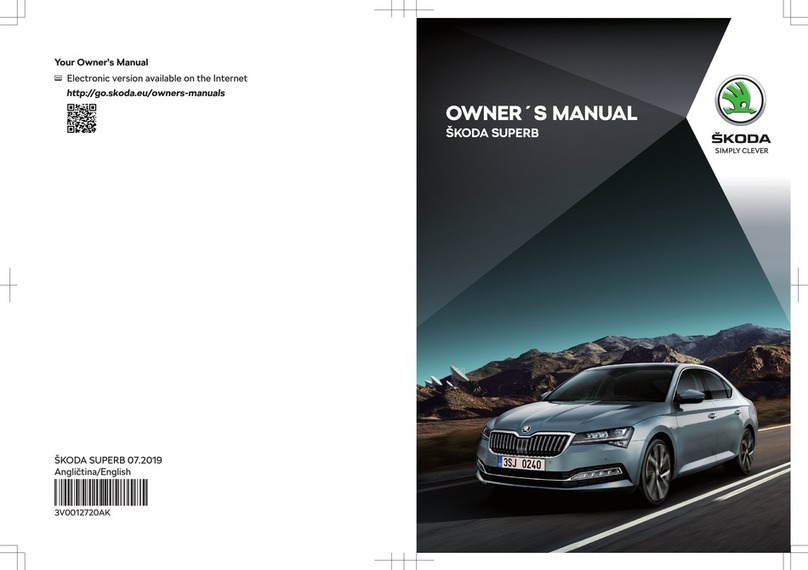Viewport: 808px width, 570px height.
Task: Click the green Škoda winged arrow logo
Action: click(740, 99)
